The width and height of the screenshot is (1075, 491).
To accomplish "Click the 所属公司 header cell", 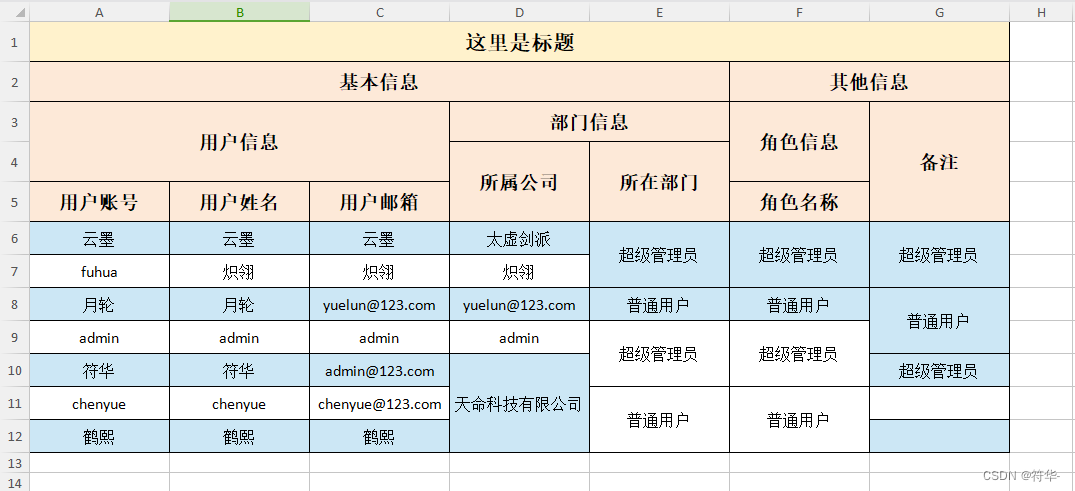I will (x=519, y=182).
